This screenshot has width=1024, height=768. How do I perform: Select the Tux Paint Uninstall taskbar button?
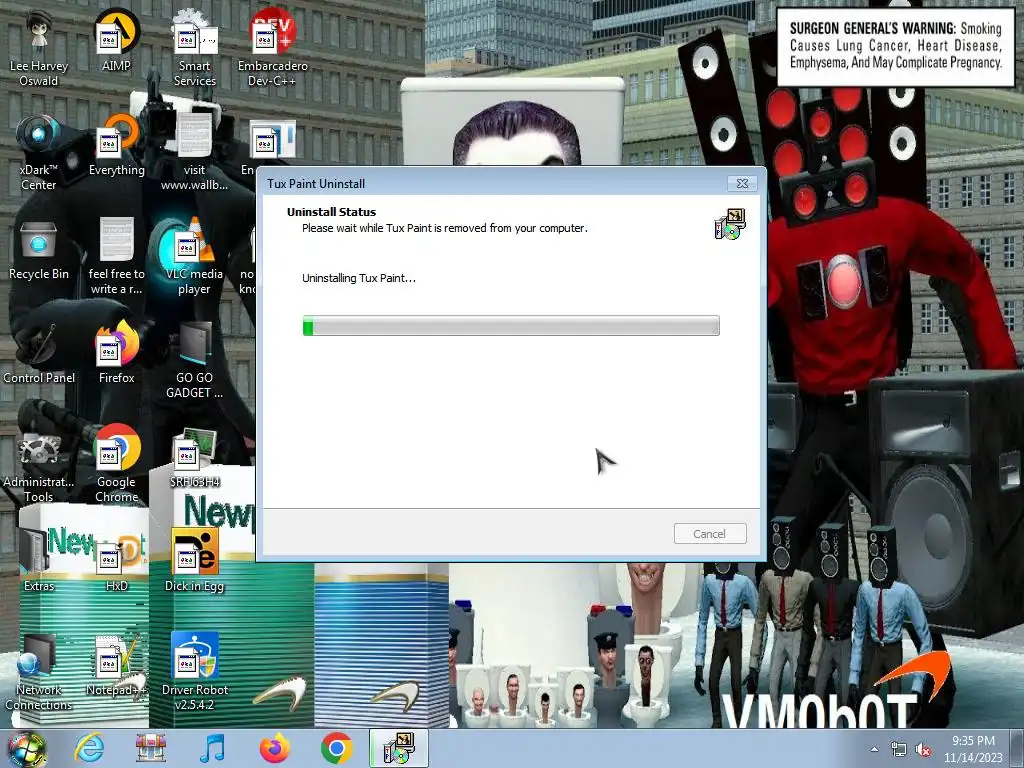[x=399, y=748]
